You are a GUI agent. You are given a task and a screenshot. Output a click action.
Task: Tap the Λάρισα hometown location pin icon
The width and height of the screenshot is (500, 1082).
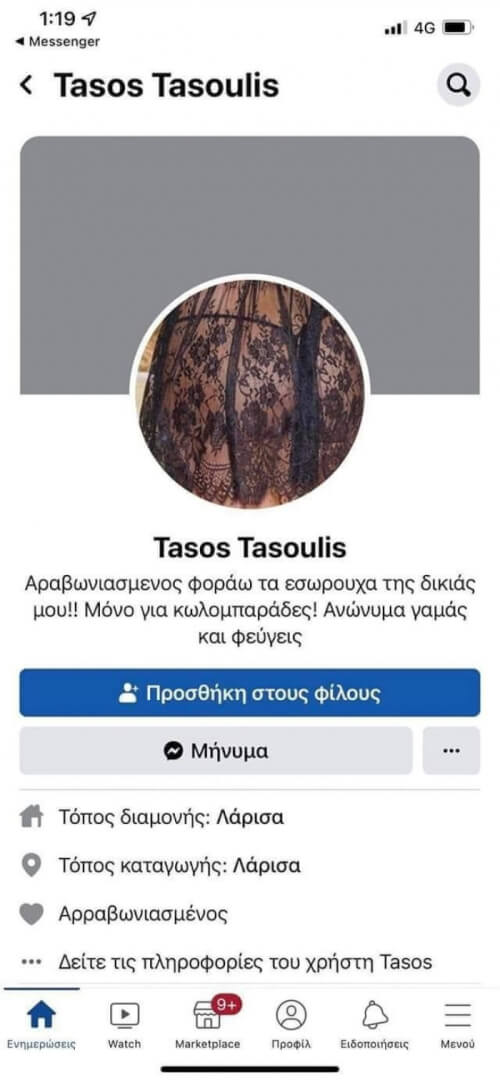[31, 865]
